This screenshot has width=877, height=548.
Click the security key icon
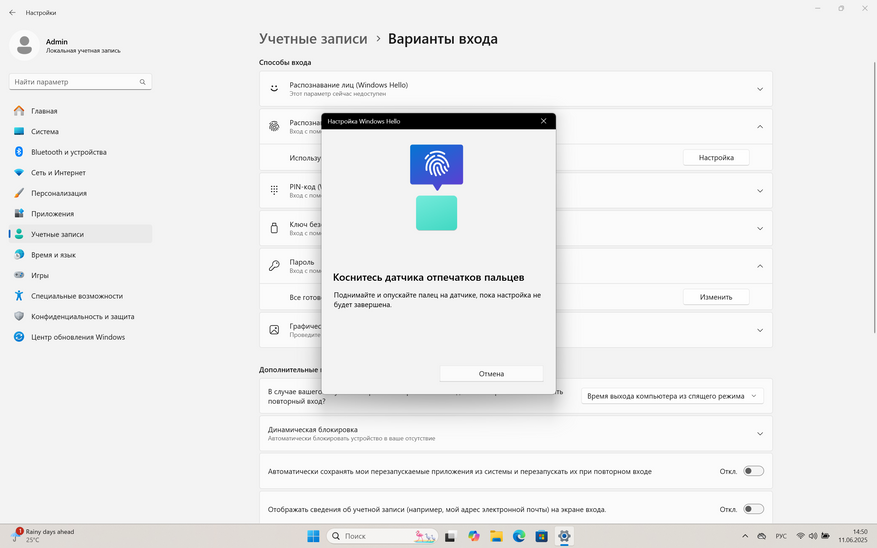click(274, 228)
